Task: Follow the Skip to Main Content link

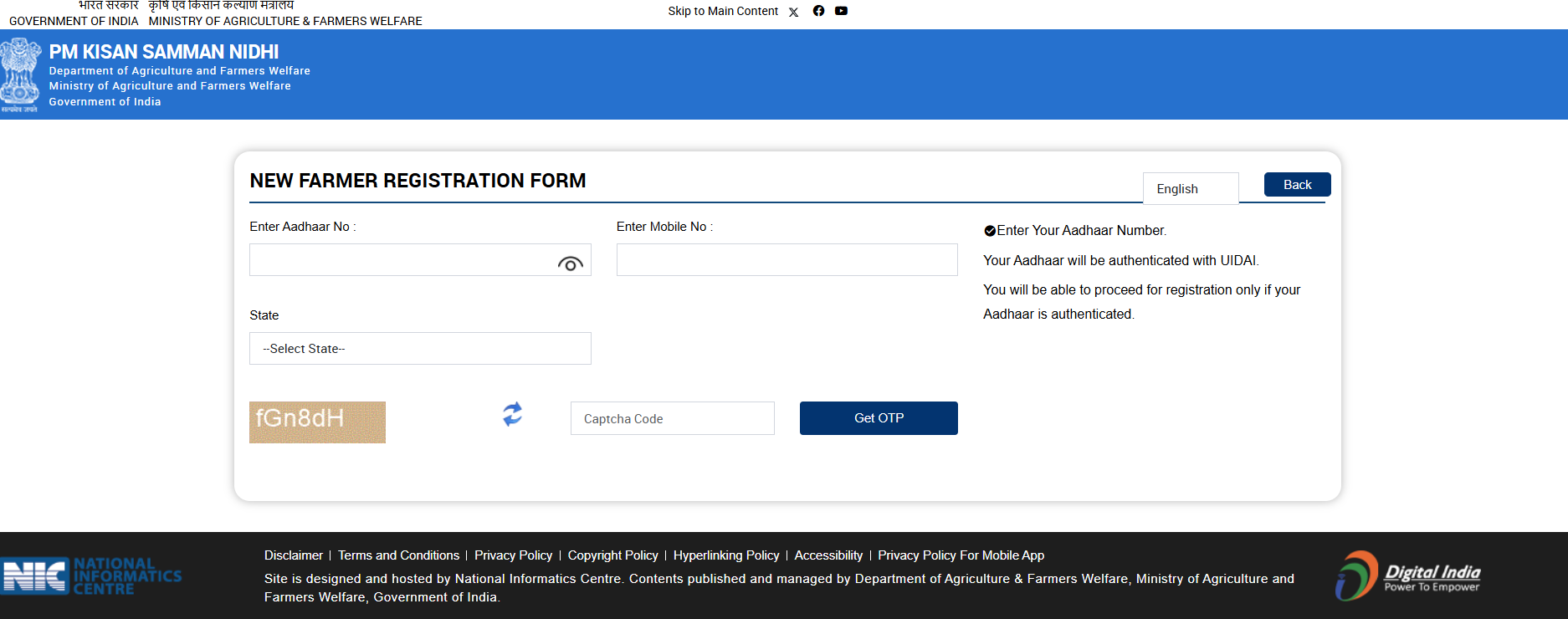Action: pos(723,11)
